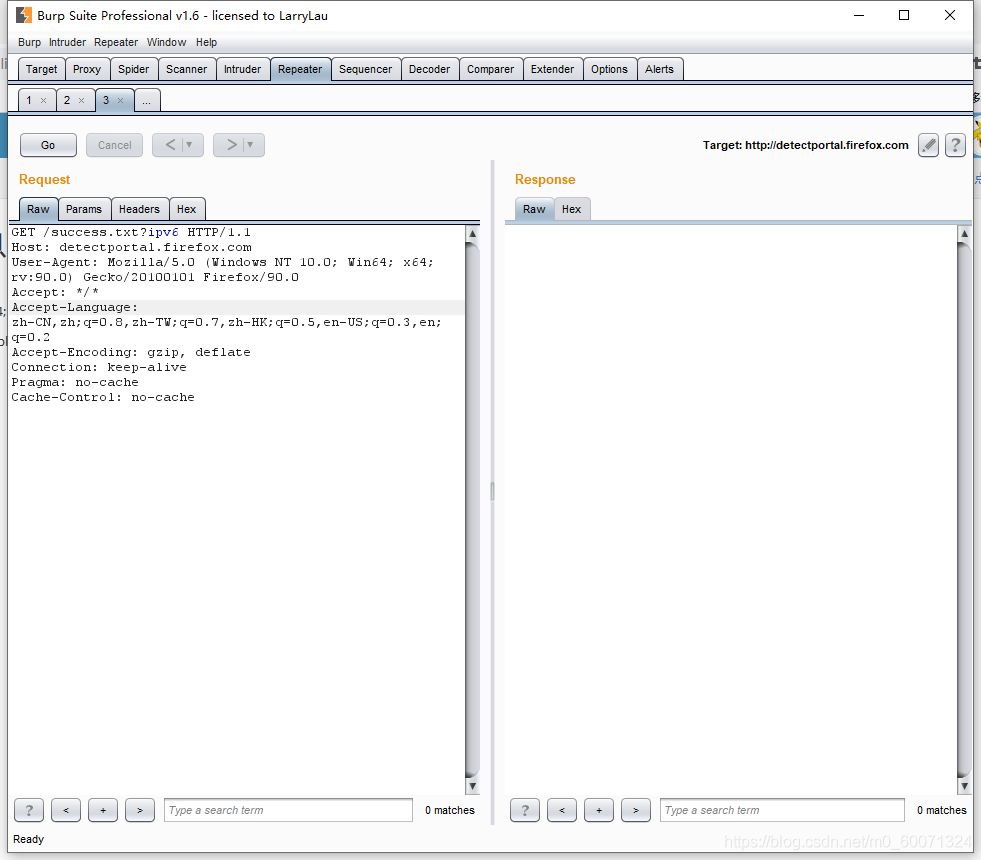Go to next match in response search
This screenshot has height=860, width=981.
[x=636, y=811]
